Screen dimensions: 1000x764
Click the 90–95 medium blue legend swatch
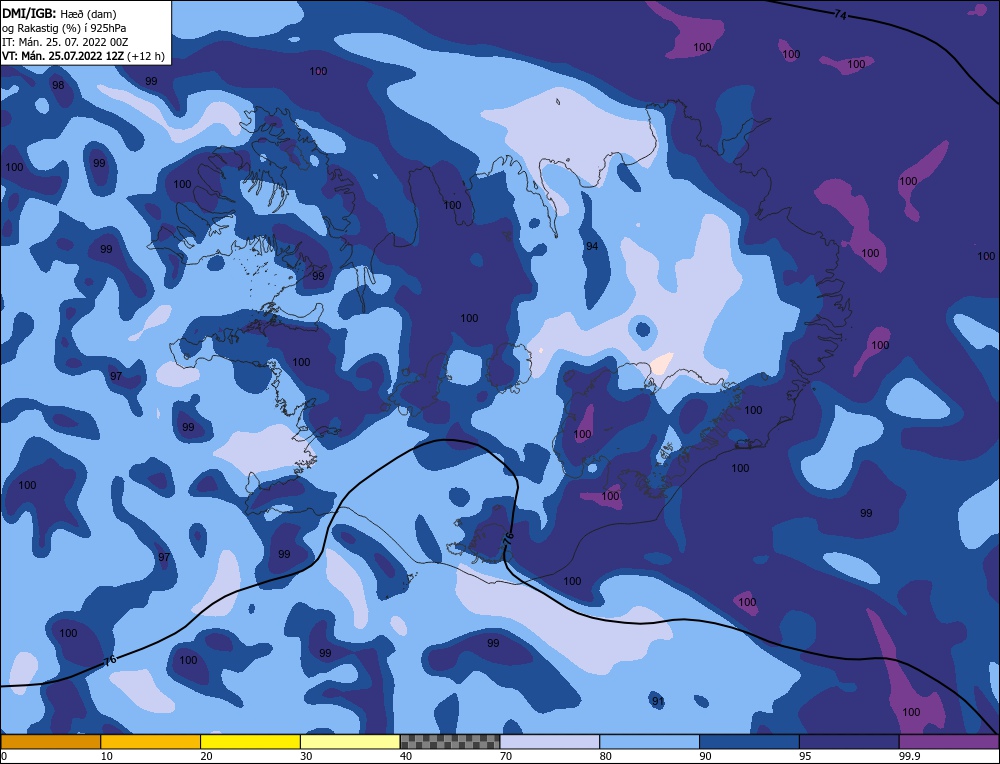click(749, 742)
